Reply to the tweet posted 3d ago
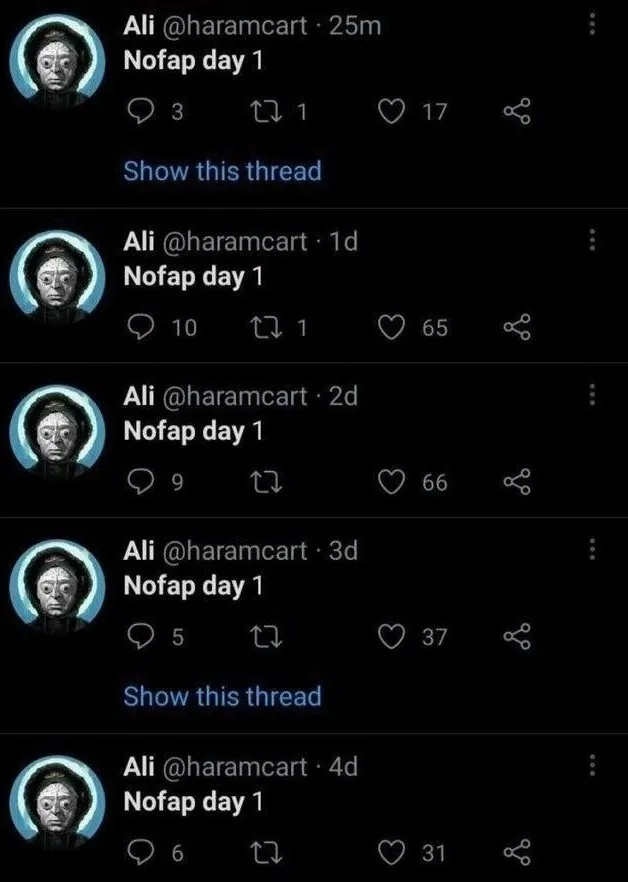The width and height of the screenshot is (628, 882). pos(143,637)
